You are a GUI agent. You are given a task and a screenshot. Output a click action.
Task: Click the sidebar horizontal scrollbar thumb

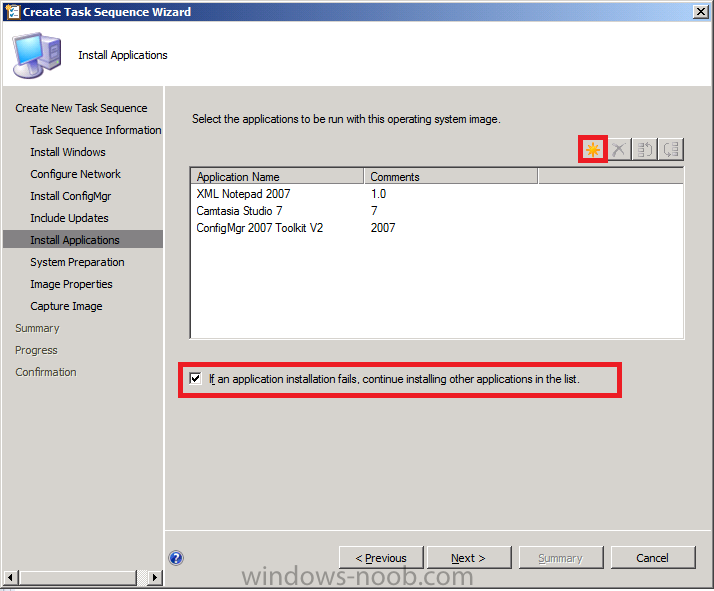point(77,578)
